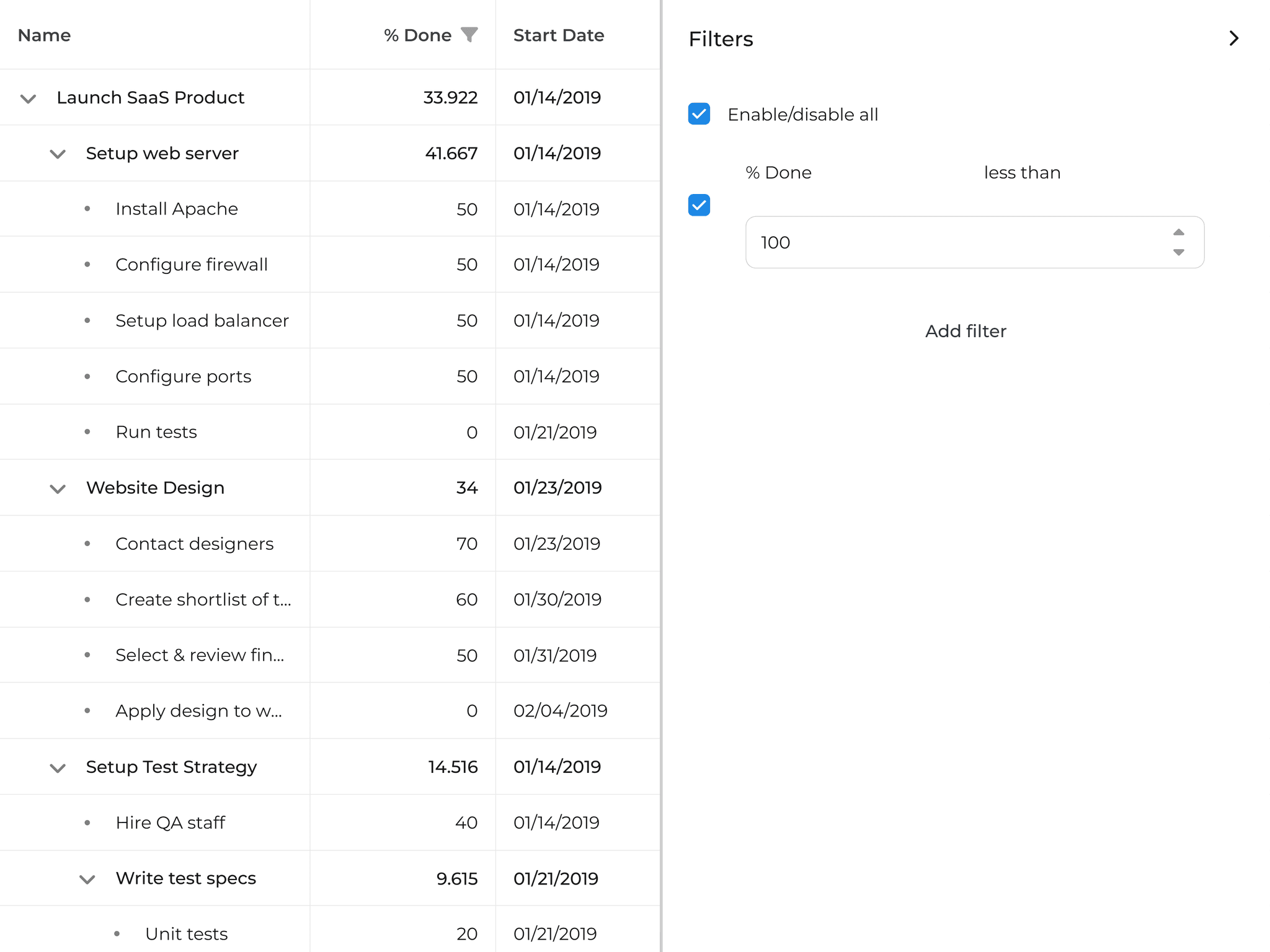
Task: Select the Website Design task name
Action: point(155,488)
